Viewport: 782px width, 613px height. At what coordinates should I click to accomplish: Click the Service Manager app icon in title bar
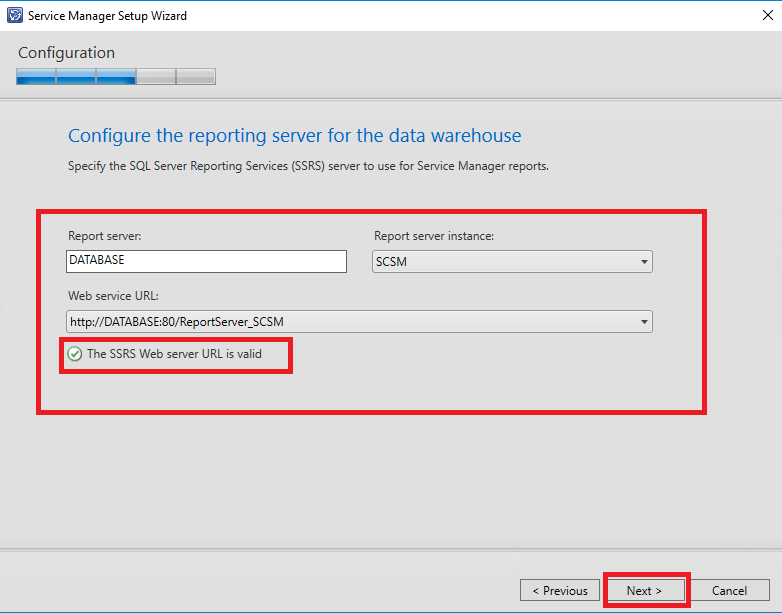coord(14,15)
